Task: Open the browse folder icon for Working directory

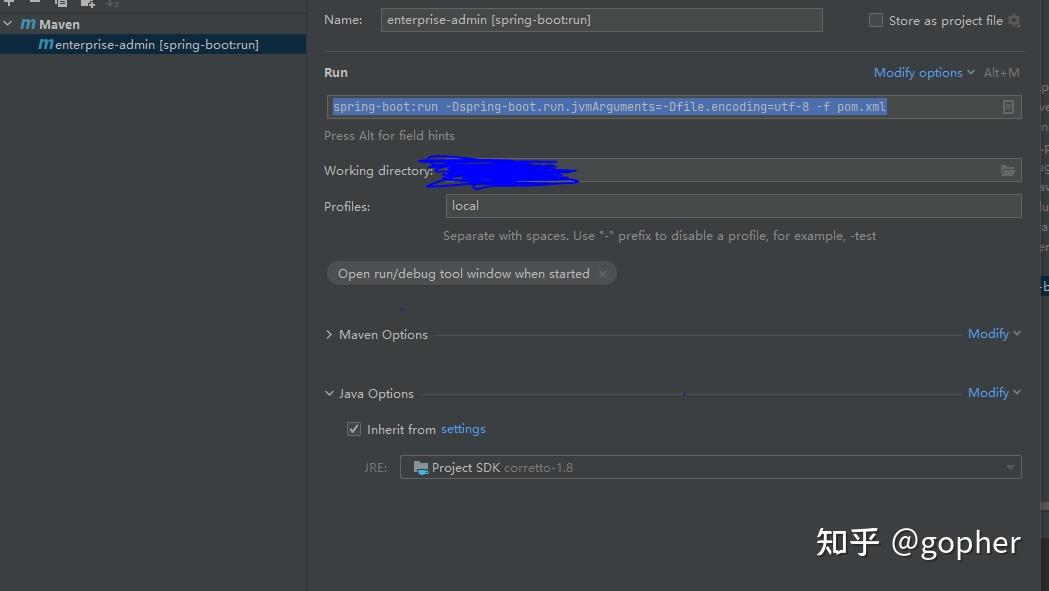Action: coord(1008,170)
